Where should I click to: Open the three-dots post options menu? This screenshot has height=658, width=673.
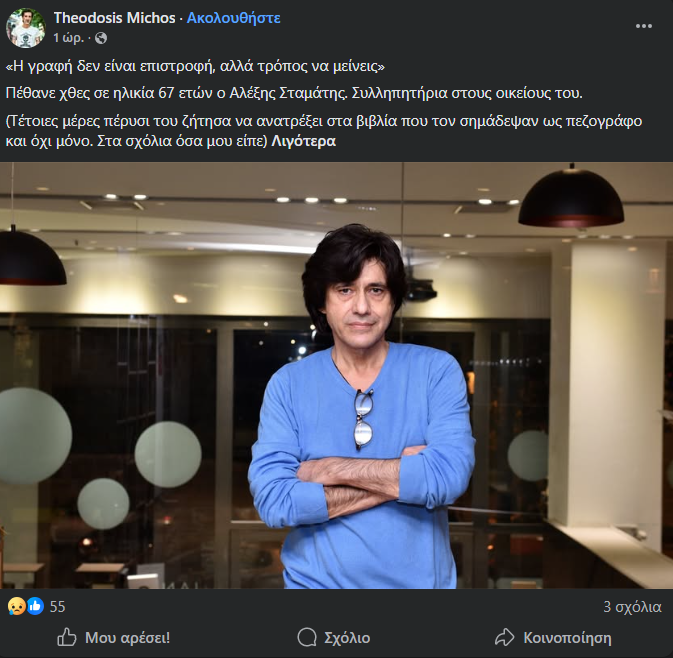644,26
